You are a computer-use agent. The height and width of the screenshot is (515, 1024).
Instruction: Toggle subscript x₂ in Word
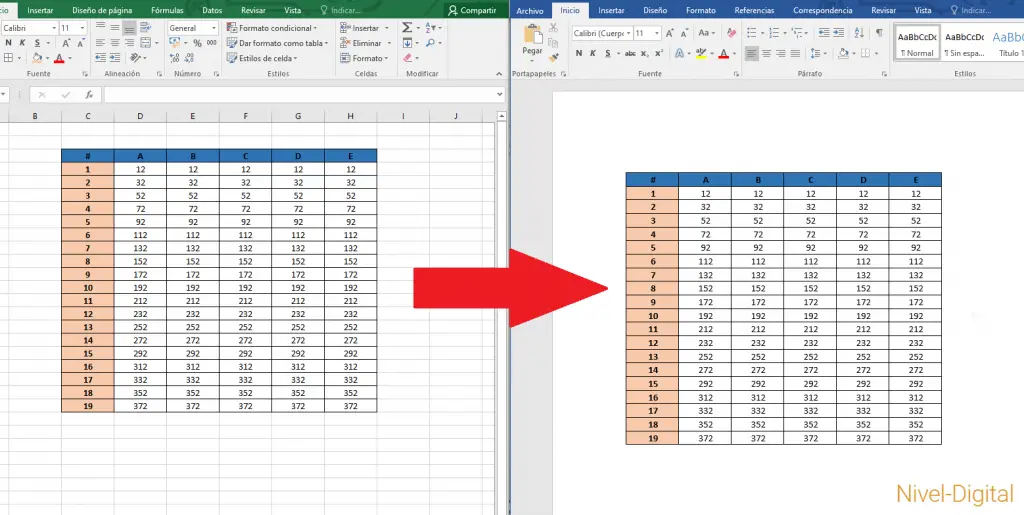645,54
